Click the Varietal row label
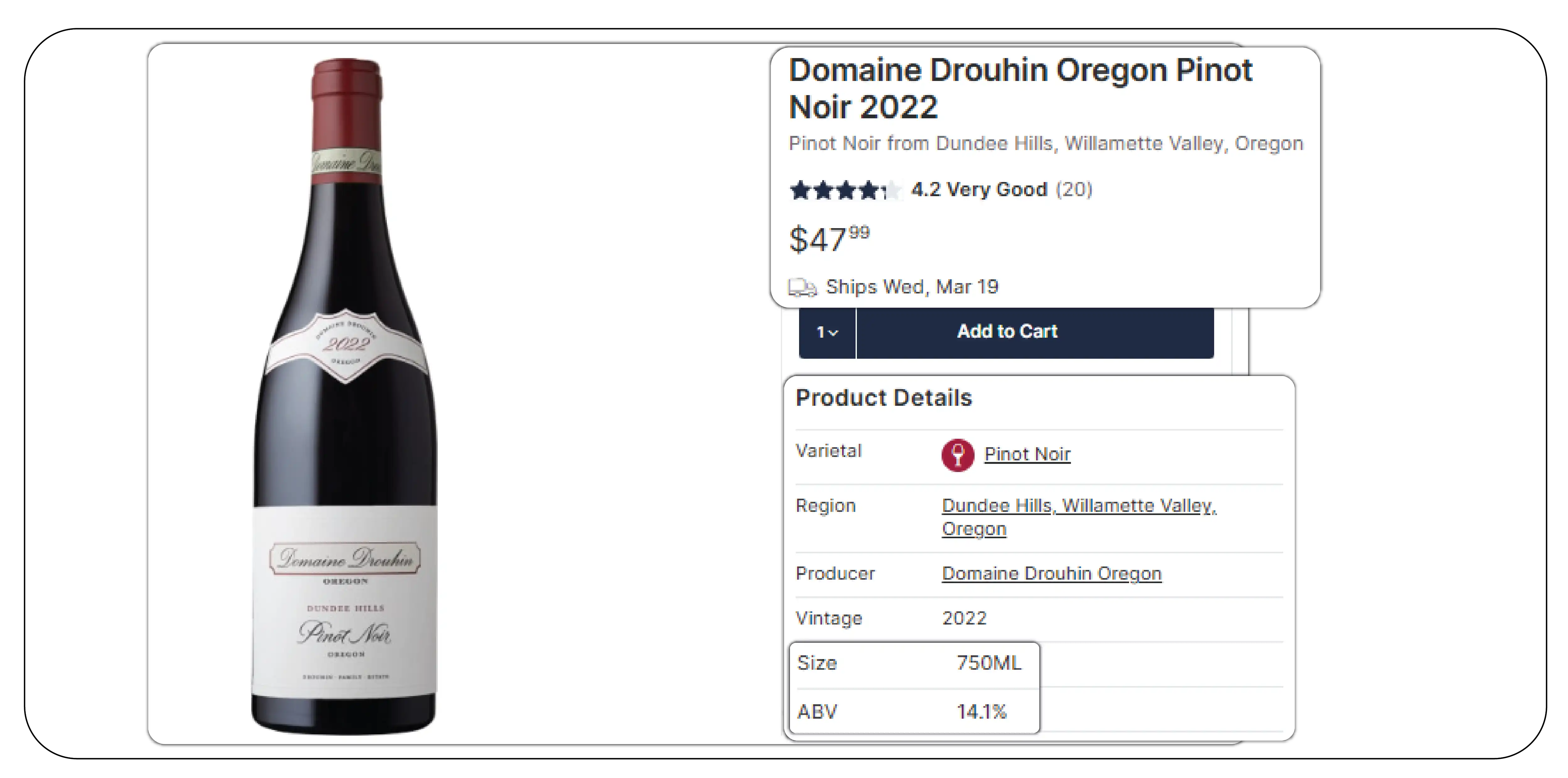 coord(829,451)
